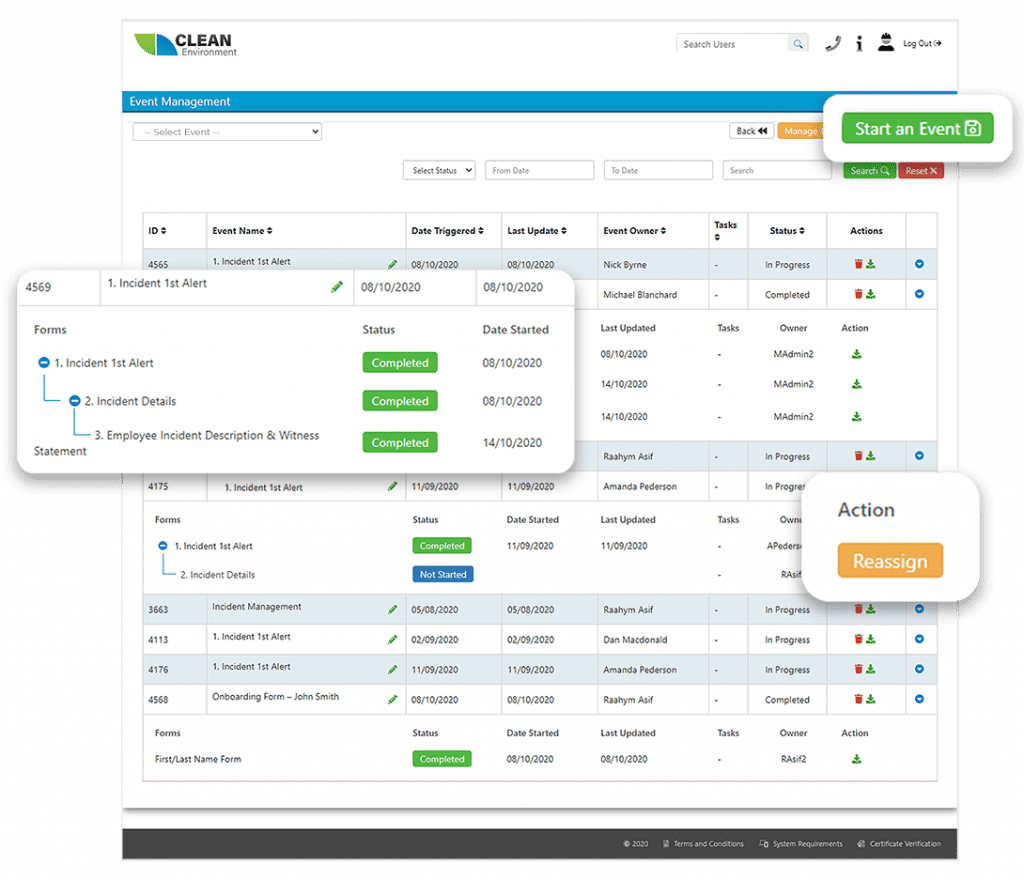Viewport: 1024px width, 880px height.
Task: Click the red Reset button
Action: click(x=921, y=171)
